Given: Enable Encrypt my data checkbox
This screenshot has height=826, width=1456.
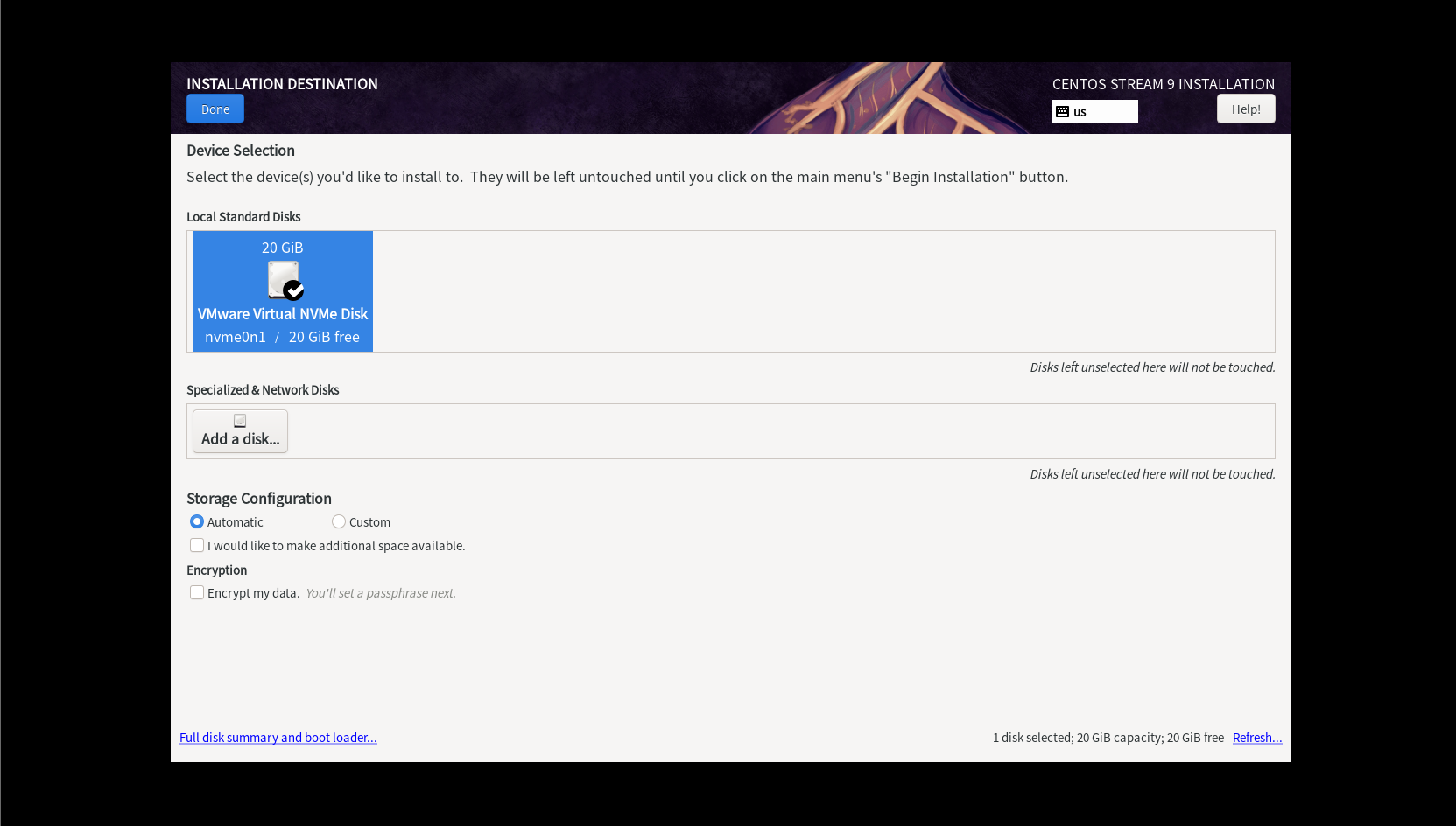Looking at the screenshot, I should [197, 592].
